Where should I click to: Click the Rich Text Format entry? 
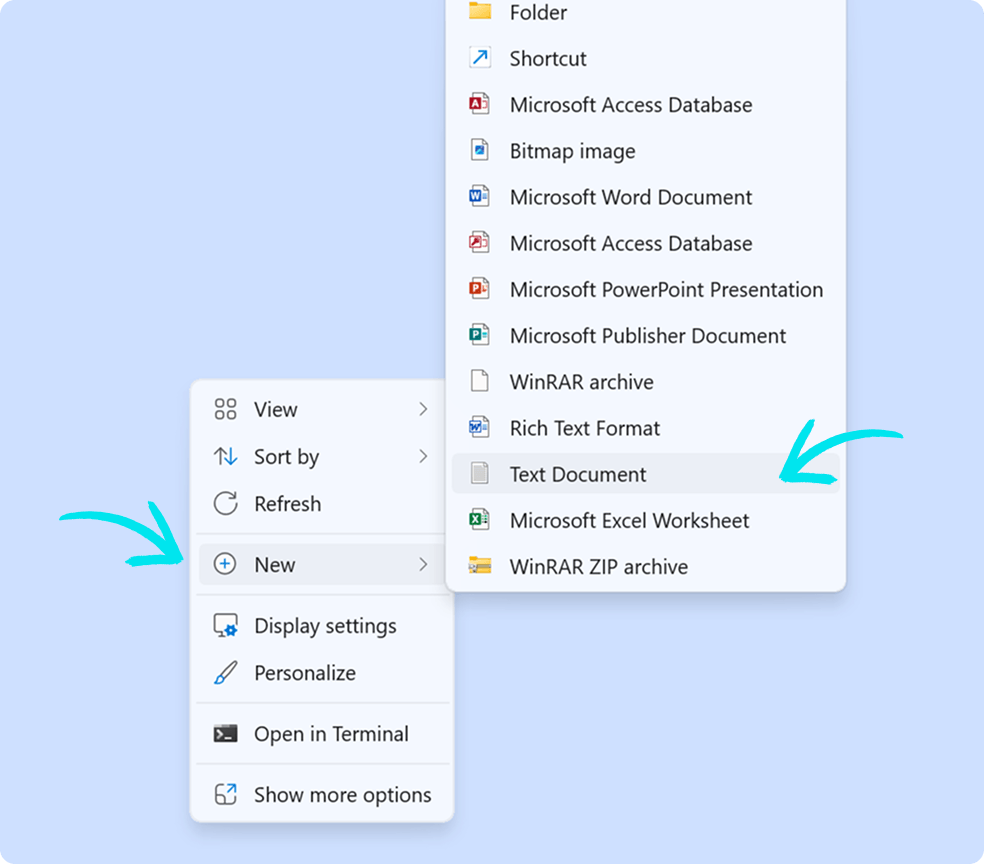pos(584,427)
